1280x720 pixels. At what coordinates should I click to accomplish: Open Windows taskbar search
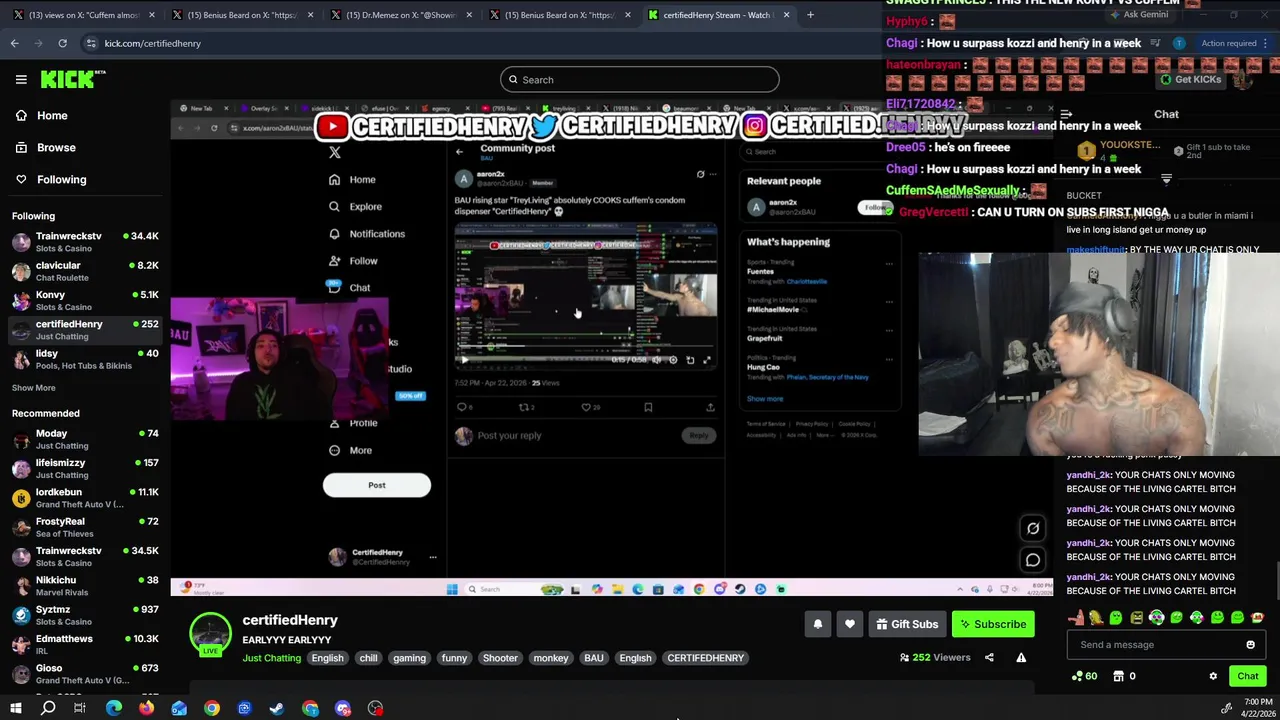pyautogui.click(x=47, y=708)
